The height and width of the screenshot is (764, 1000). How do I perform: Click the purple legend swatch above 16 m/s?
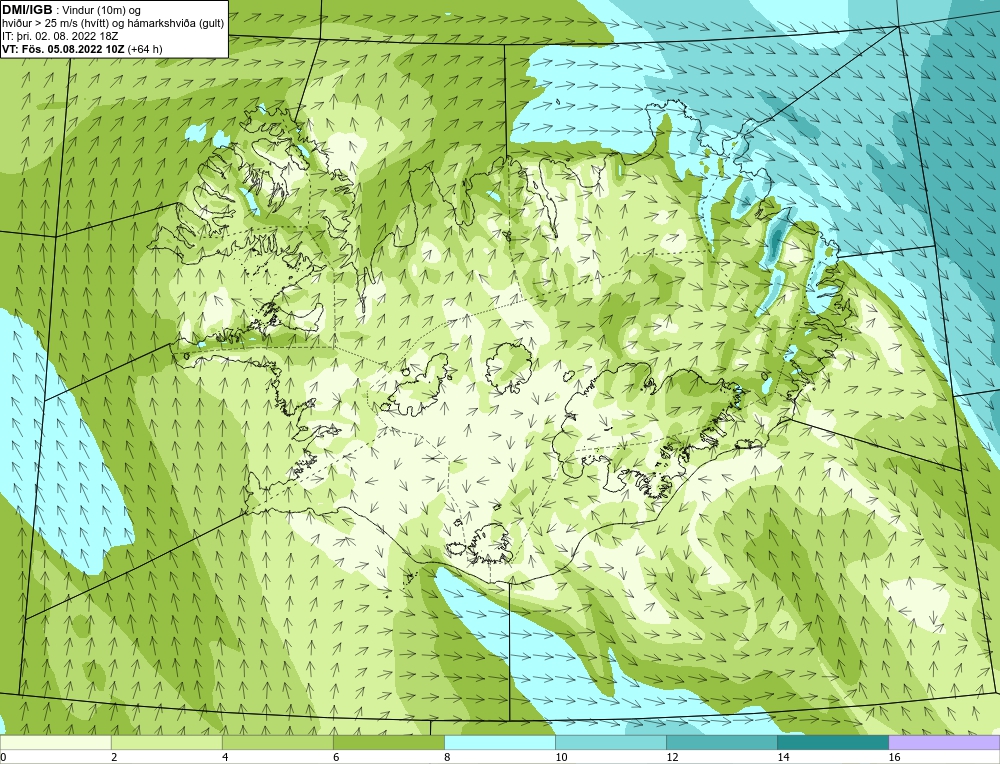click(x=944, y=742)
